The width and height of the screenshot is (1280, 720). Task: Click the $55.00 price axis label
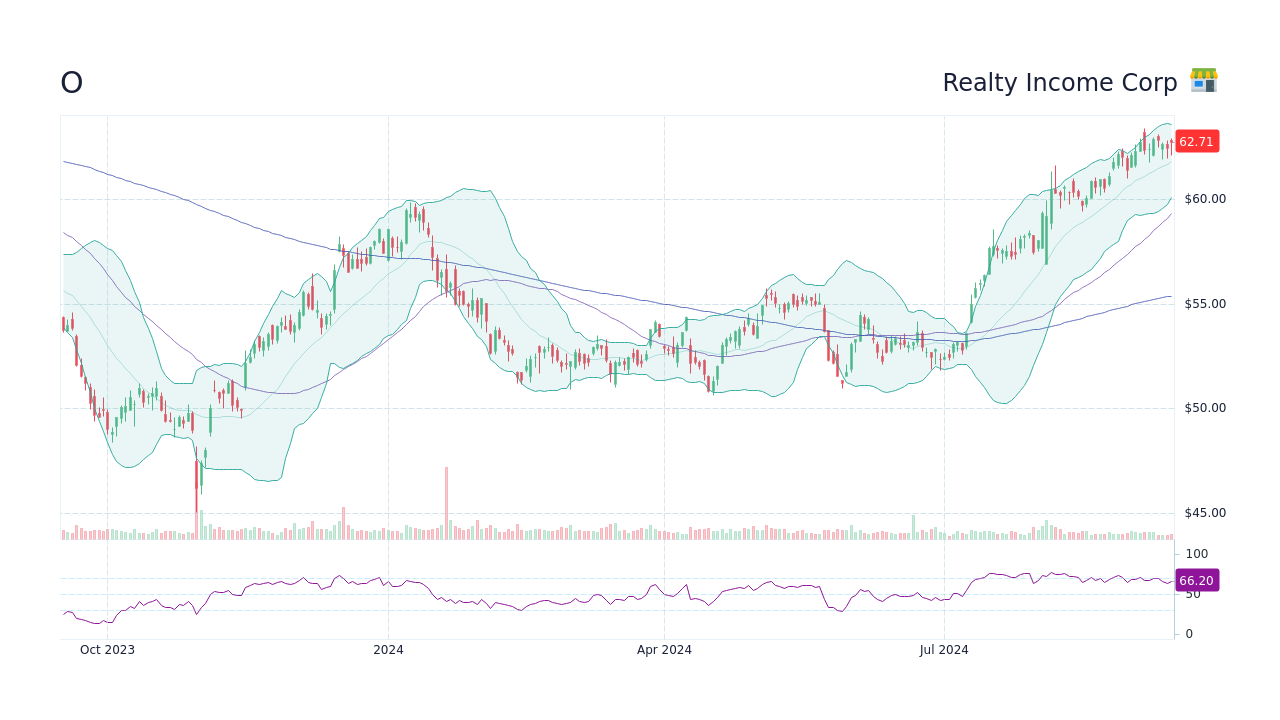tap(1205, 304)
